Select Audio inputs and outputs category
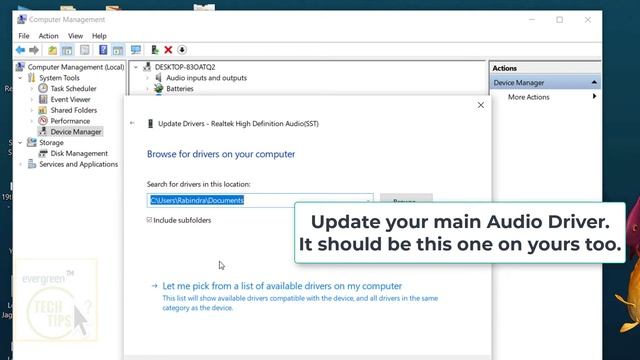This screenshot has height=360, width=640. (207, 78)
